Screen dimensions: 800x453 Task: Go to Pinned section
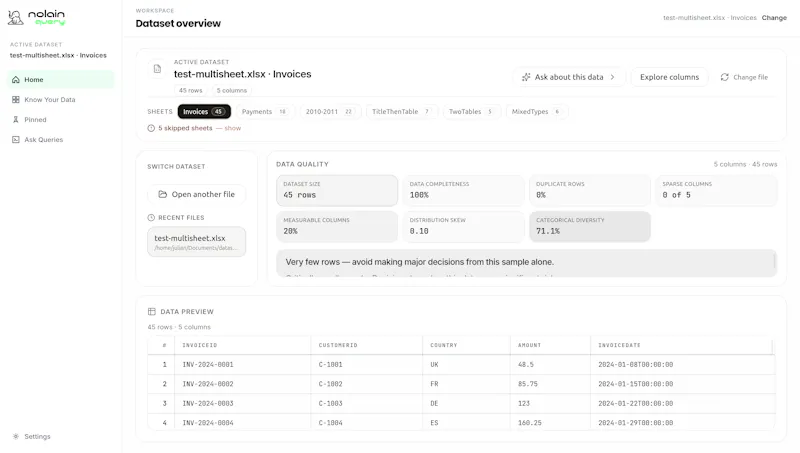(x=60, y=119)
